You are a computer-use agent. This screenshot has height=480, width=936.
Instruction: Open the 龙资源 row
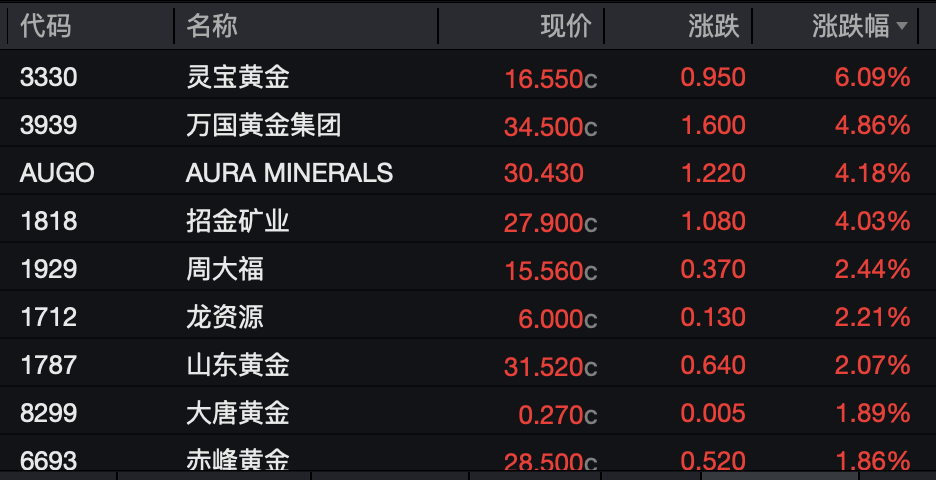[468, 315]
